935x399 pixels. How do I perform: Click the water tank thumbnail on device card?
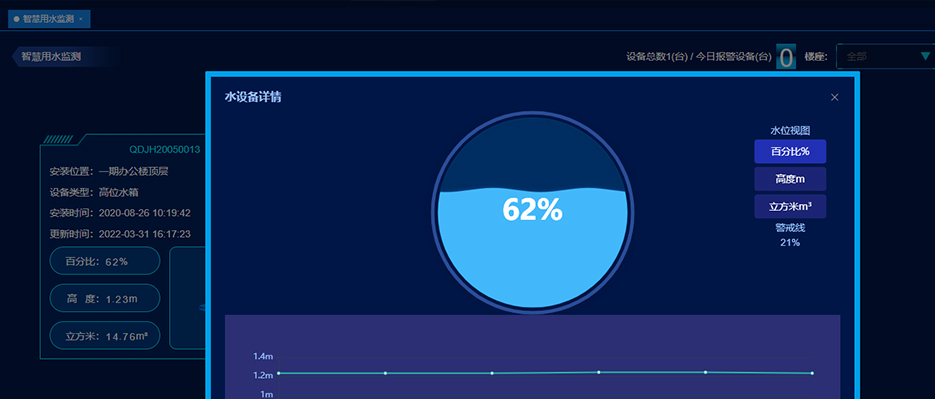point(188,298)
